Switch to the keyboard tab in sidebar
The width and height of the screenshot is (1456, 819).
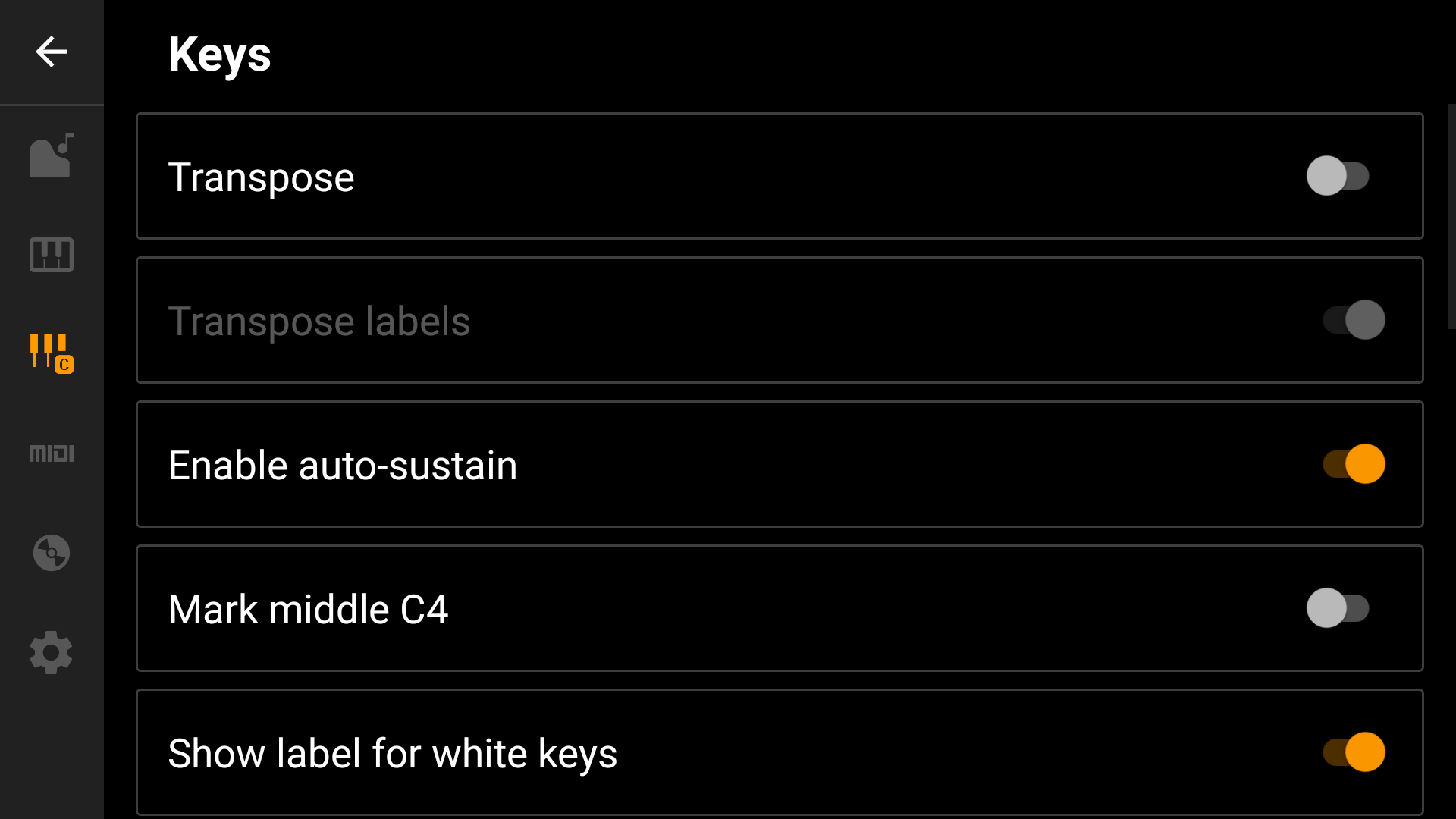pos(51,255)
